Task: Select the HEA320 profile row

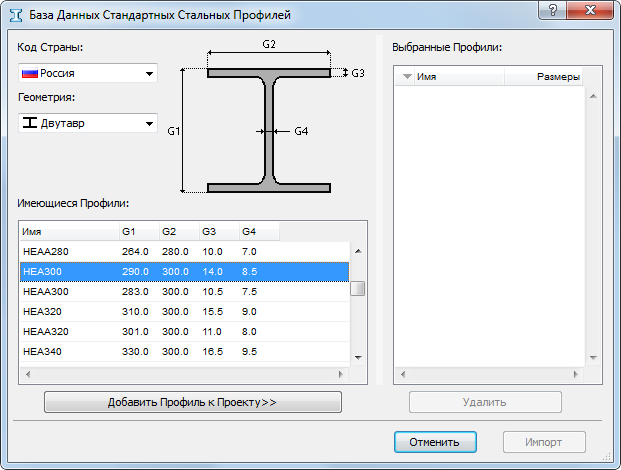Action: [x=185, y=312]
